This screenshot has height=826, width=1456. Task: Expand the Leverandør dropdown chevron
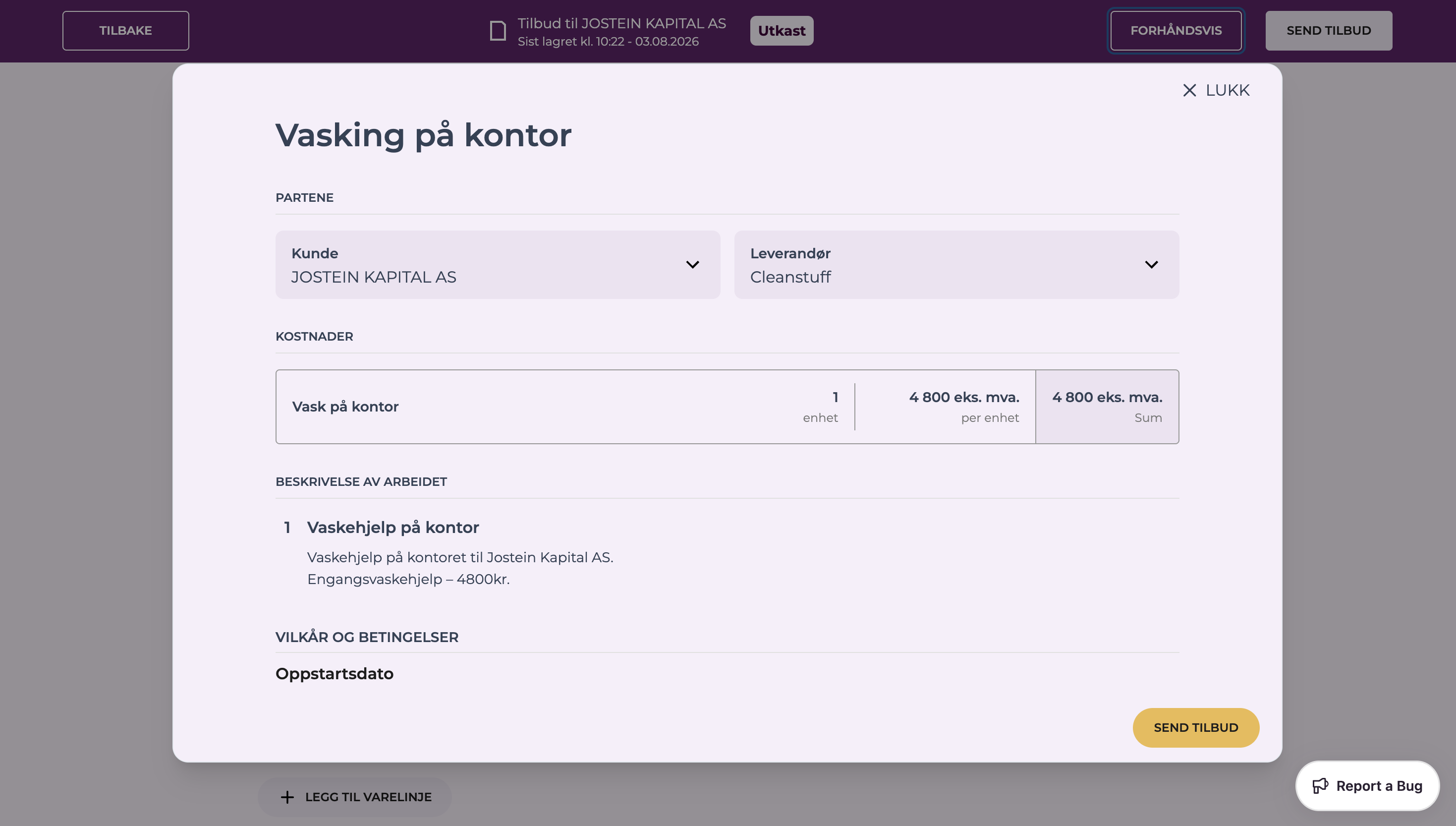pos(1151,265)
